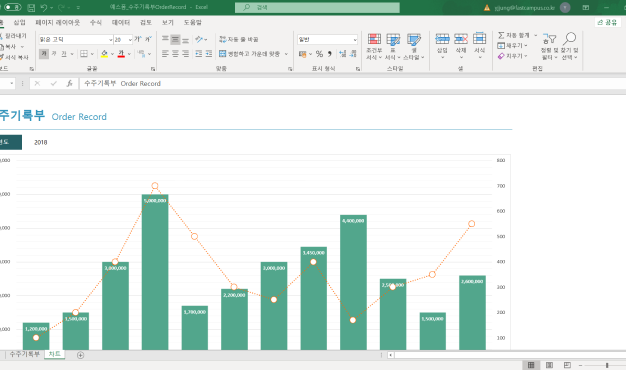This screenshot has width=626, height=370.
Task: Toggle italic formatting button
Action: 54,53
